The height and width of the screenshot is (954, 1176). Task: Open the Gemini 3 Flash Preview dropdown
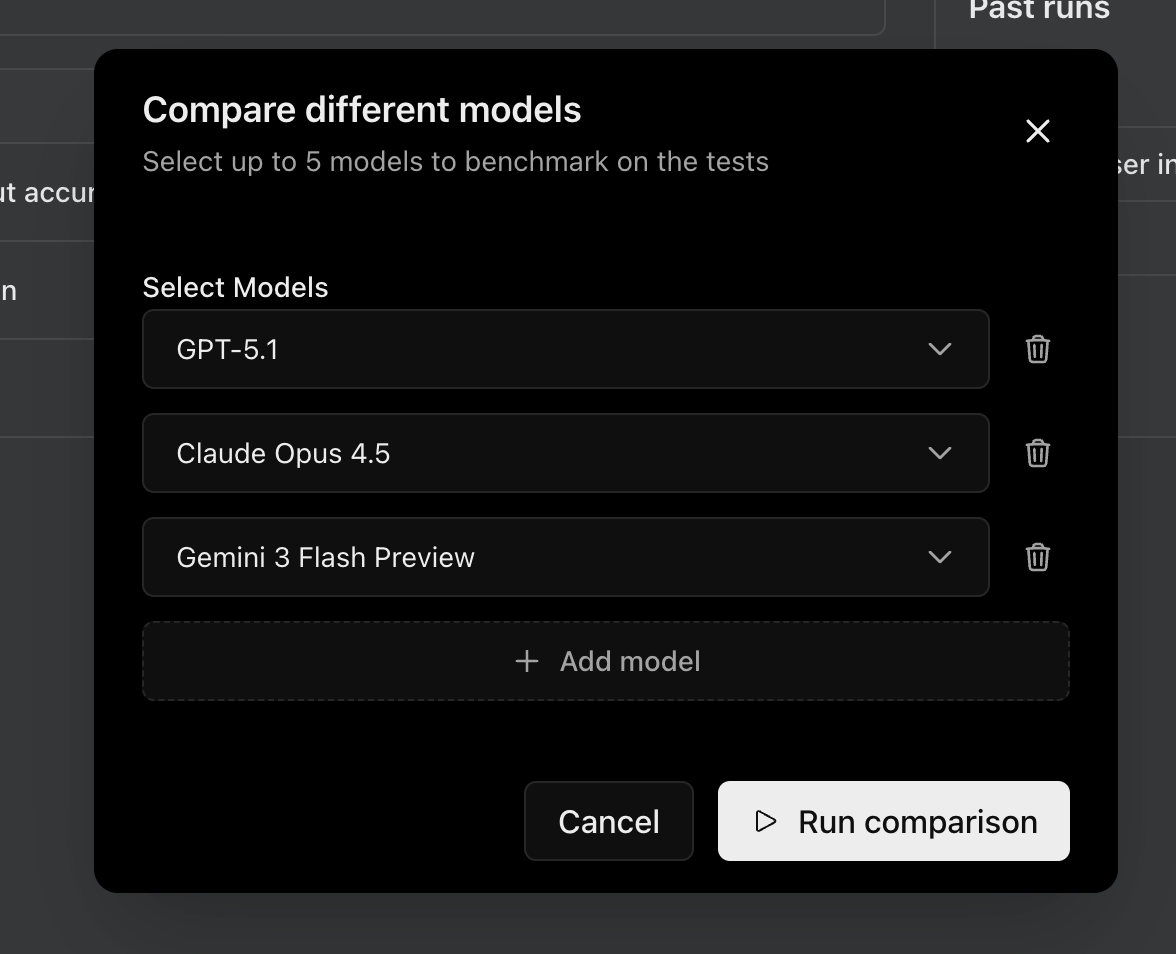tap(938, 557)
